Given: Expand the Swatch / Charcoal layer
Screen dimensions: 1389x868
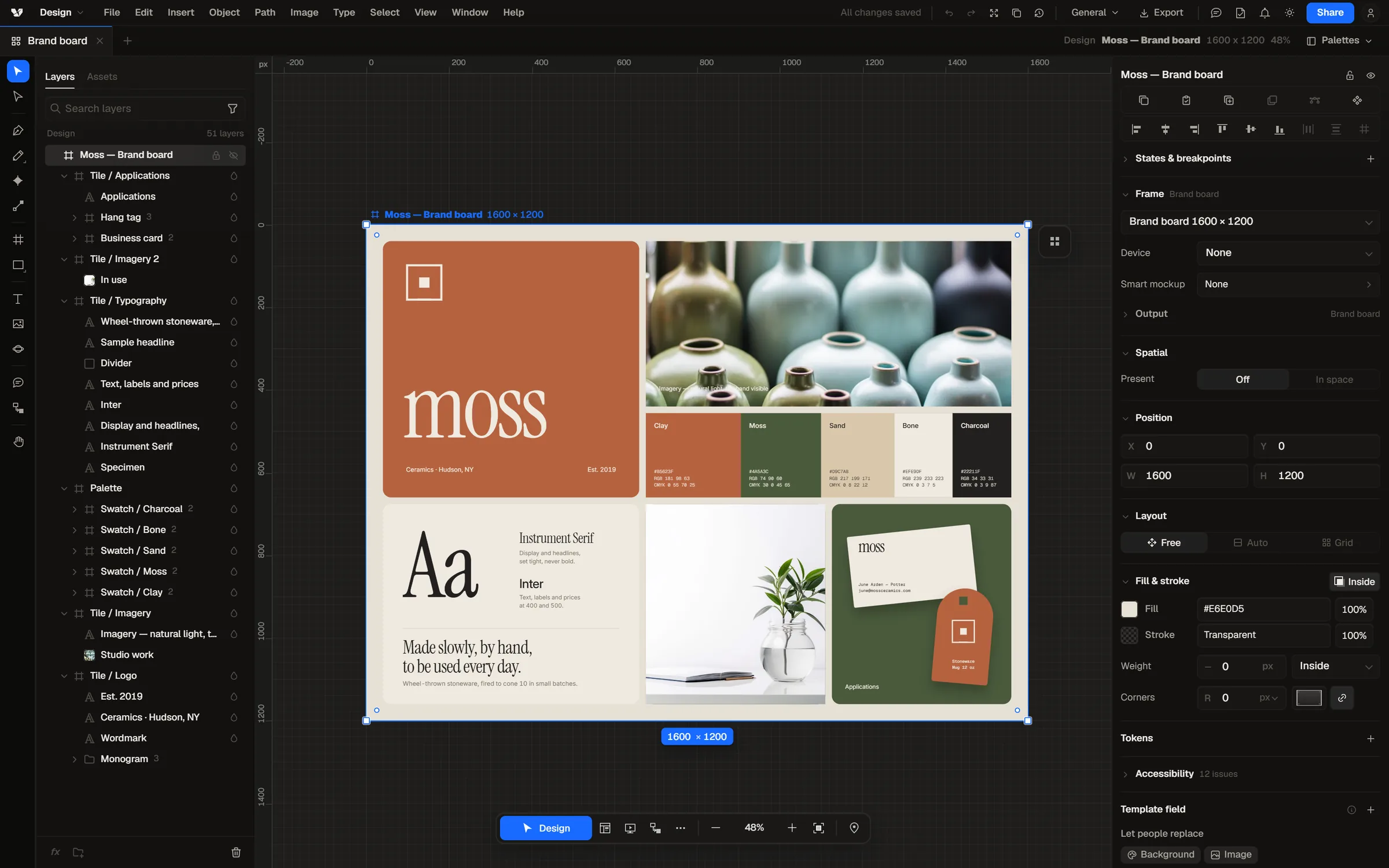Looking at the screenshot, I should point(74,509).
